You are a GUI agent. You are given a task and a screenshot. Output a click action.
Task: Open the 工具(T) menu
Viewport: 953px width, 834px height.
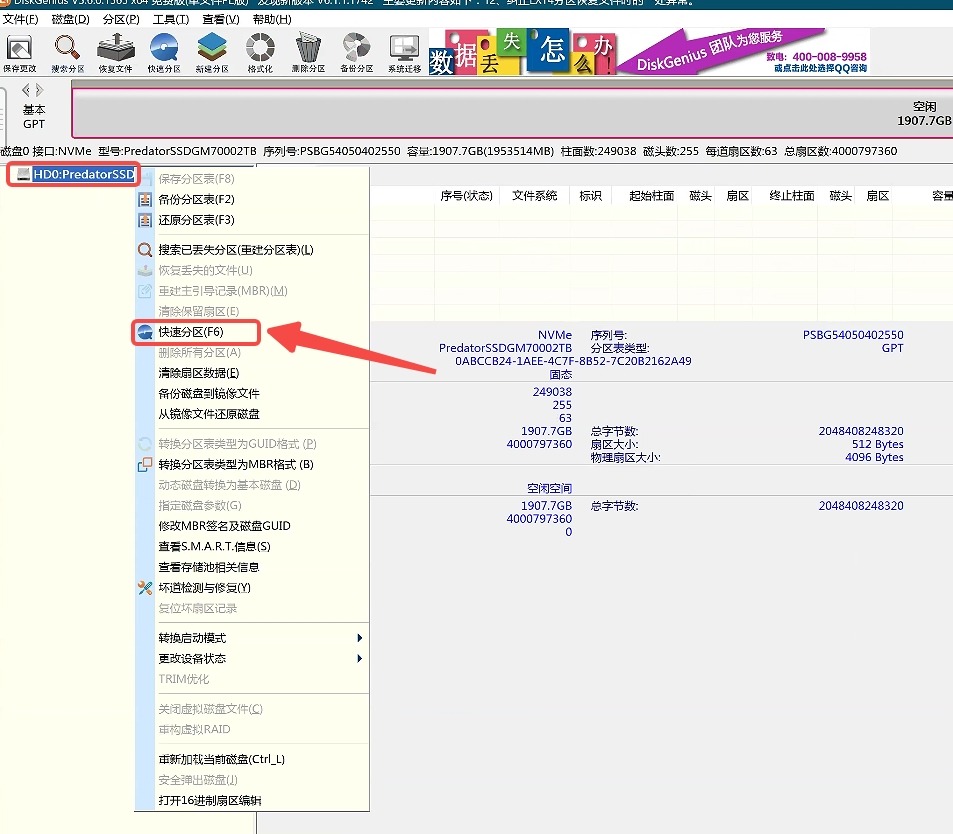click(x=171, y=19)
